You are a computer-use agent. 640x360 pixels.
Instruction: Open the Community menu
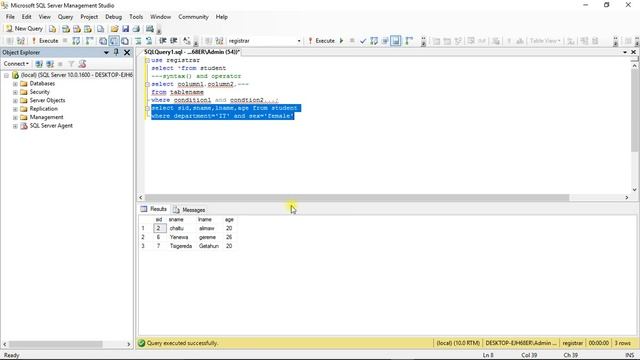pyautogui.click(x=193, y=17)
